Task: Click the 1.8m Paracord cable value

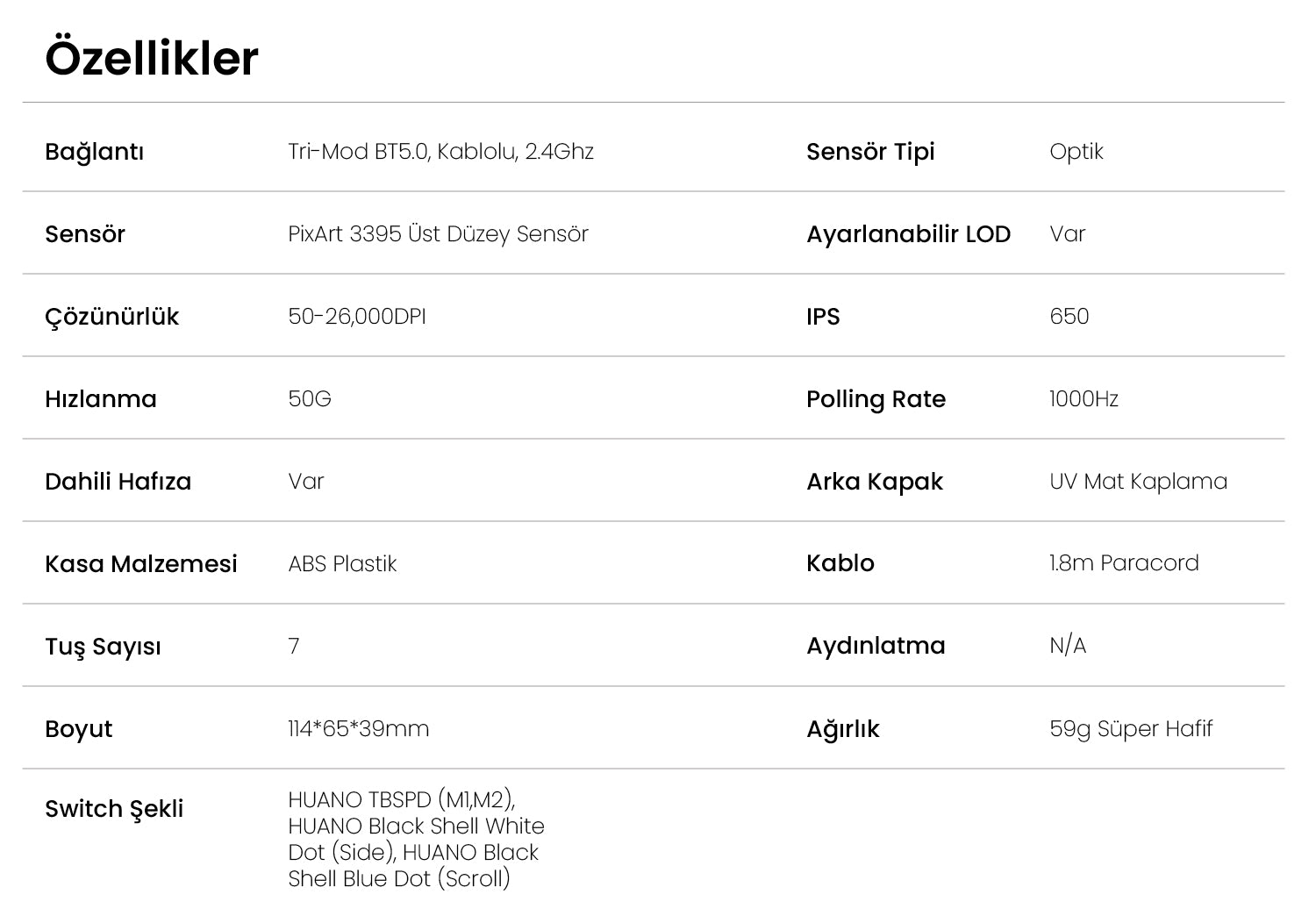Action: pyautogui.click(x=1123, y=563)
